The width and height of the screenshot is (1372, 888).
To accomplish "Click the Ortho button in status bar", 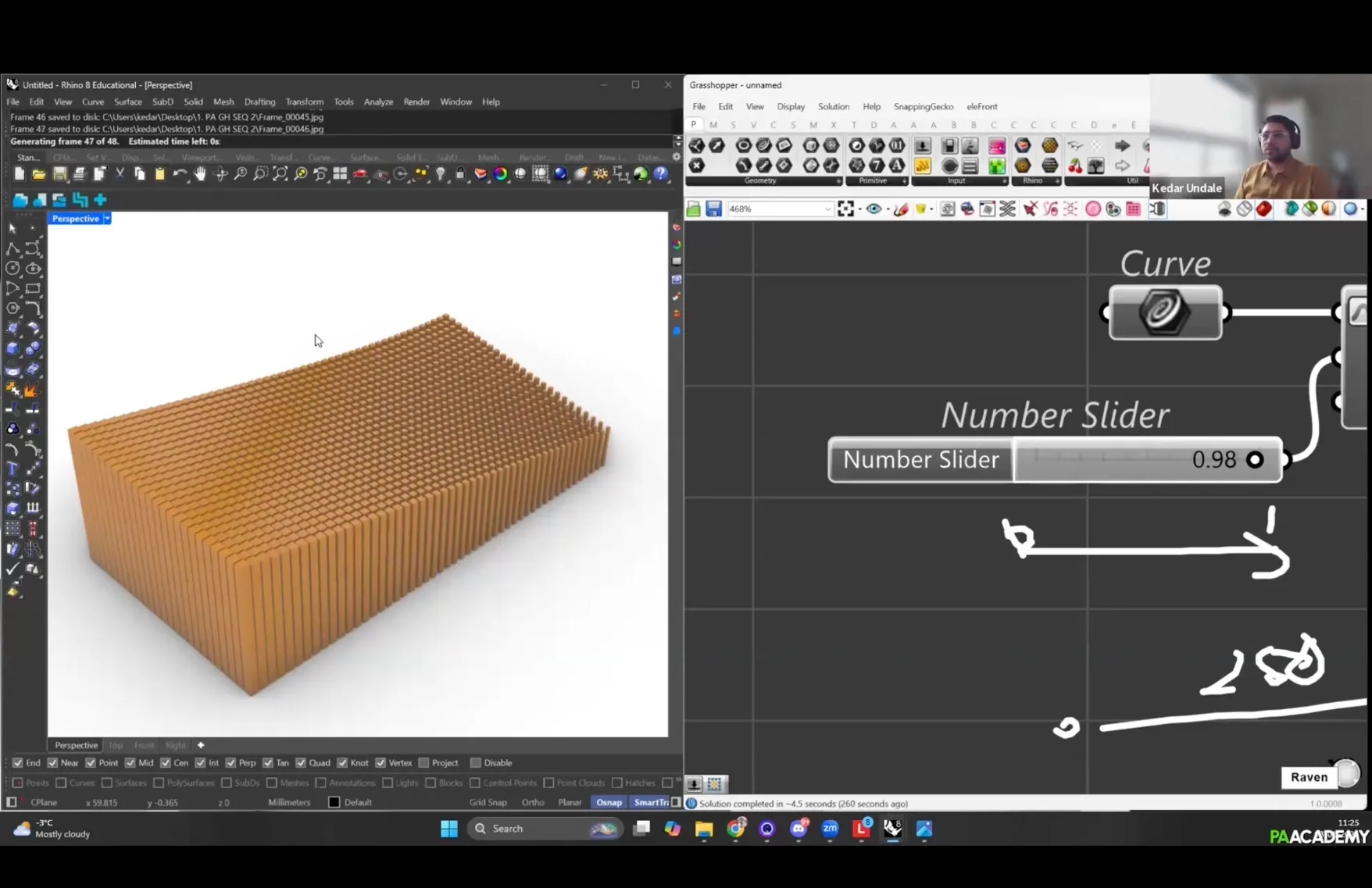I will point(533,802).
